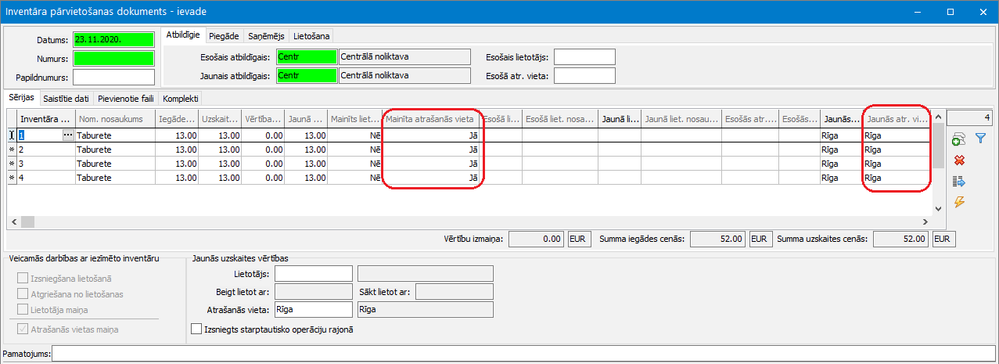Switch to the Komplekti tab
The width and height of the screenshot is (999, 364).
point(181,99)
